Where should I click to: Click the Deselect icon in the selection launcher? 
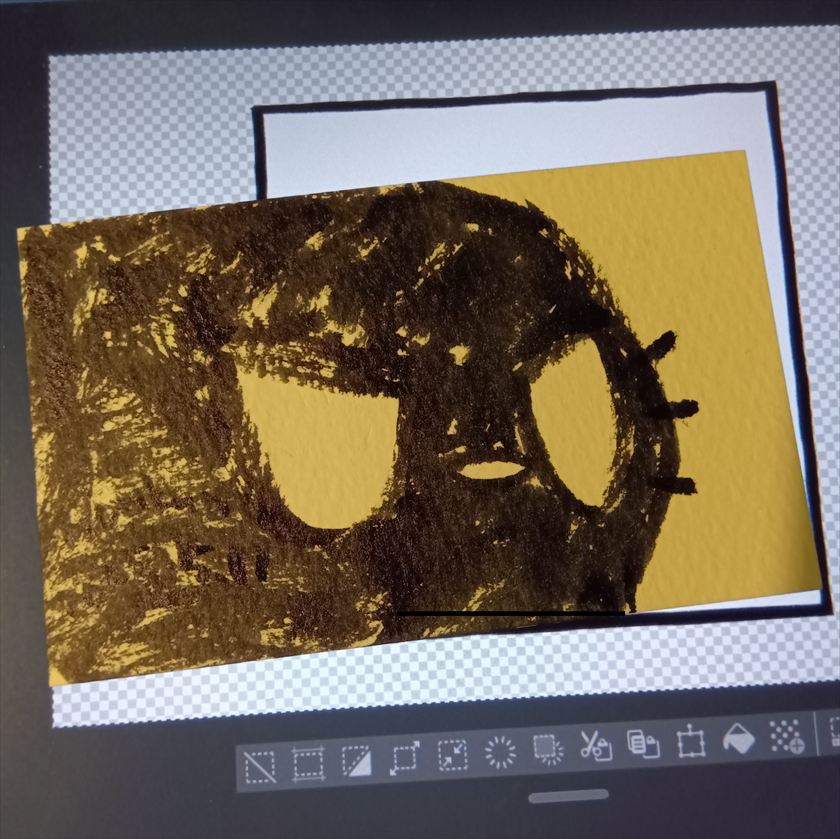pyautogui.click(x=260, y=766)
